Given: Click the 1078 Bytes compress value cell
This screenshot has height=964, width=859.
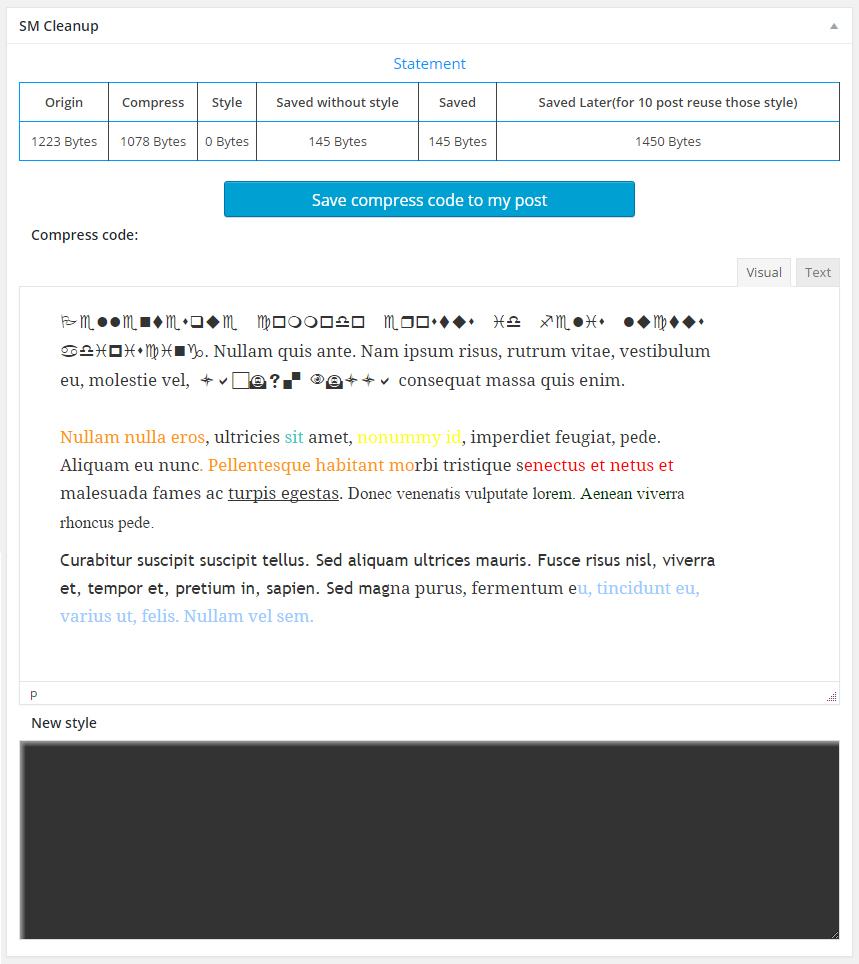Looking at the screenshot, I should [153, 141].
